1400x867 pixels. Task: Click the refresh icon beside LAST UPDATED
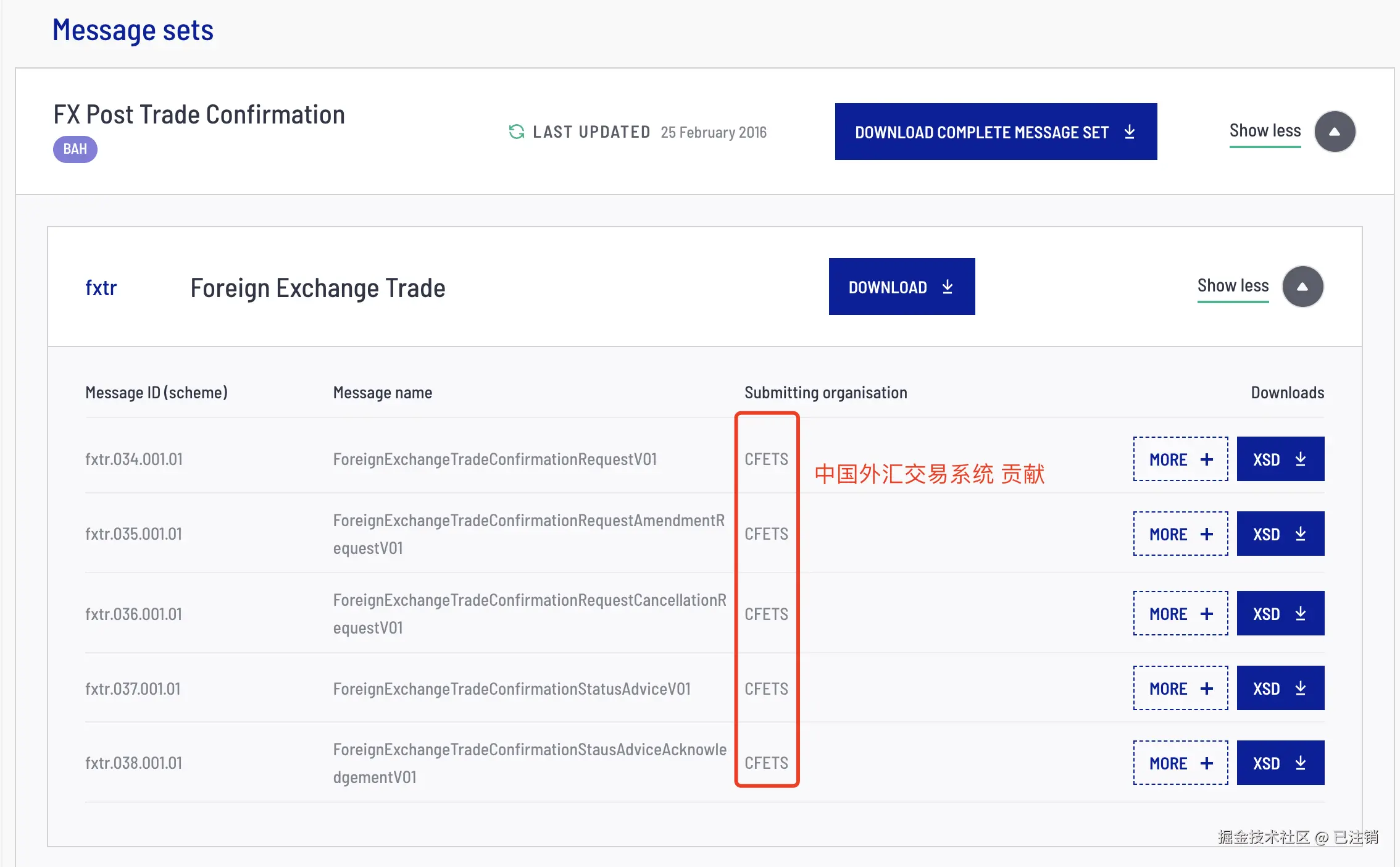[x=516, y=132]
